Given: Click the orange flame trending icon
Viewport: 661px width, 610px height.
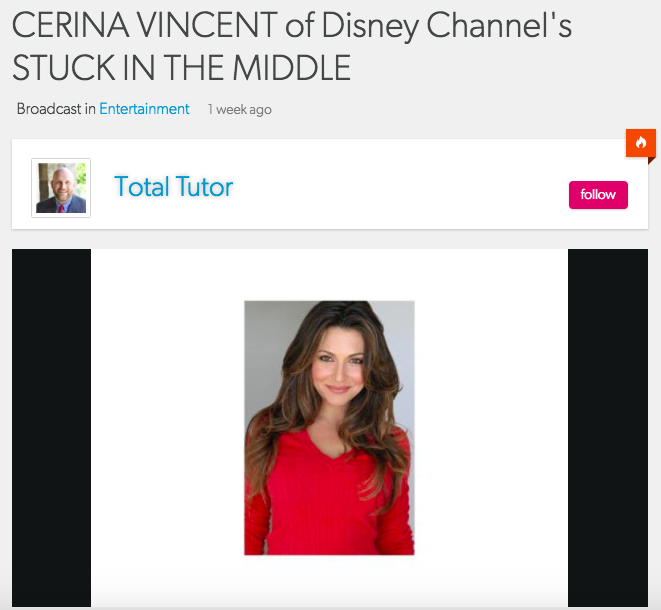Looking at the screenshot, I should 640,143.
